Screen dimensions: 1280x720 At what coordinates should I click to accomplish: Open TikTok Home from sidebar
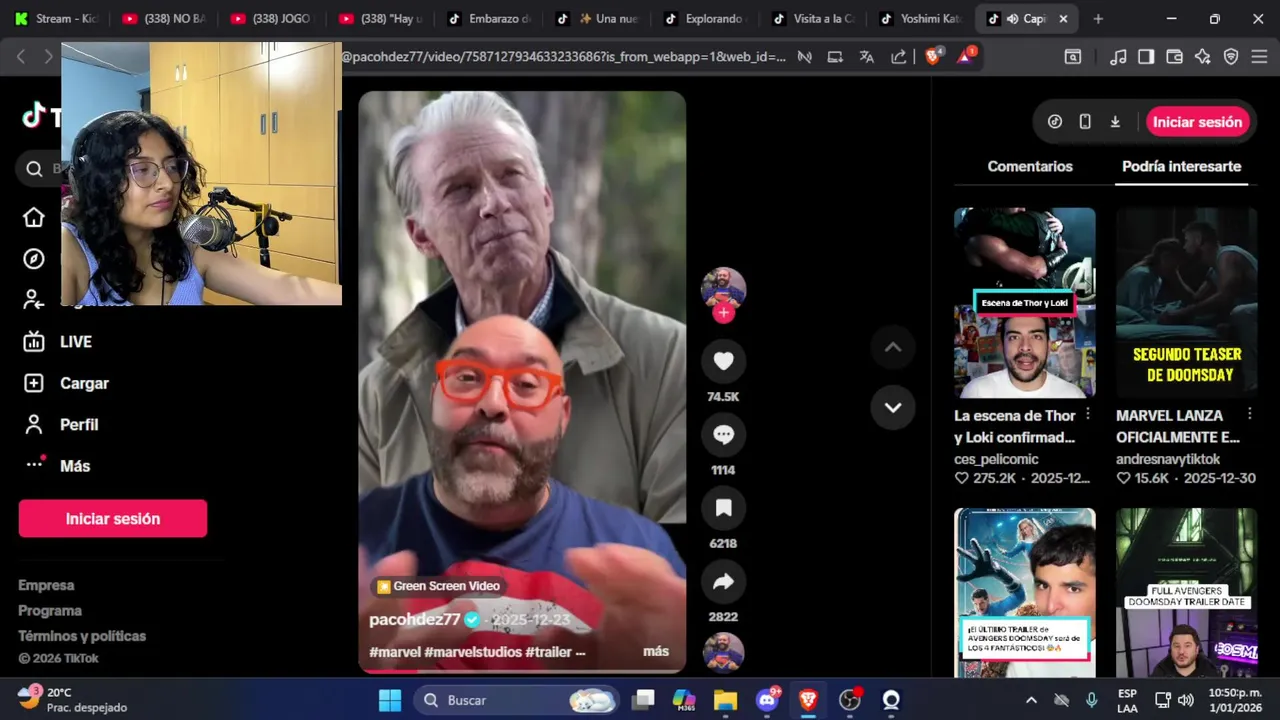tap(34, 217)
